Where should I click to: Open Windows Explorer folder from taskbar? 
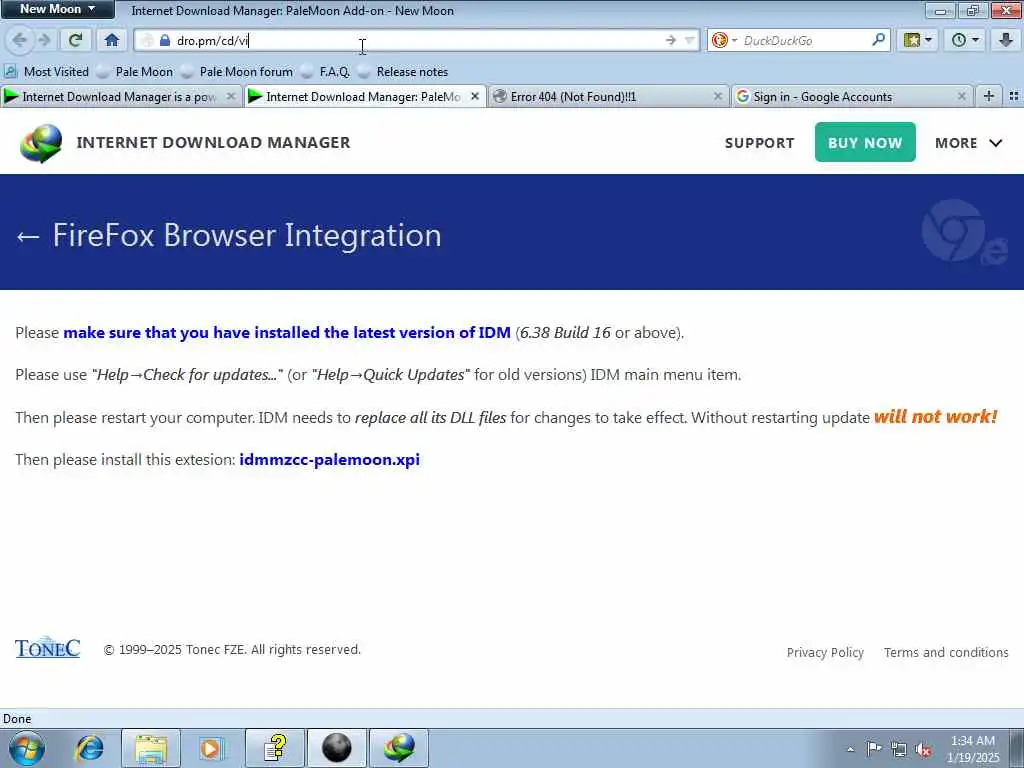151,748
